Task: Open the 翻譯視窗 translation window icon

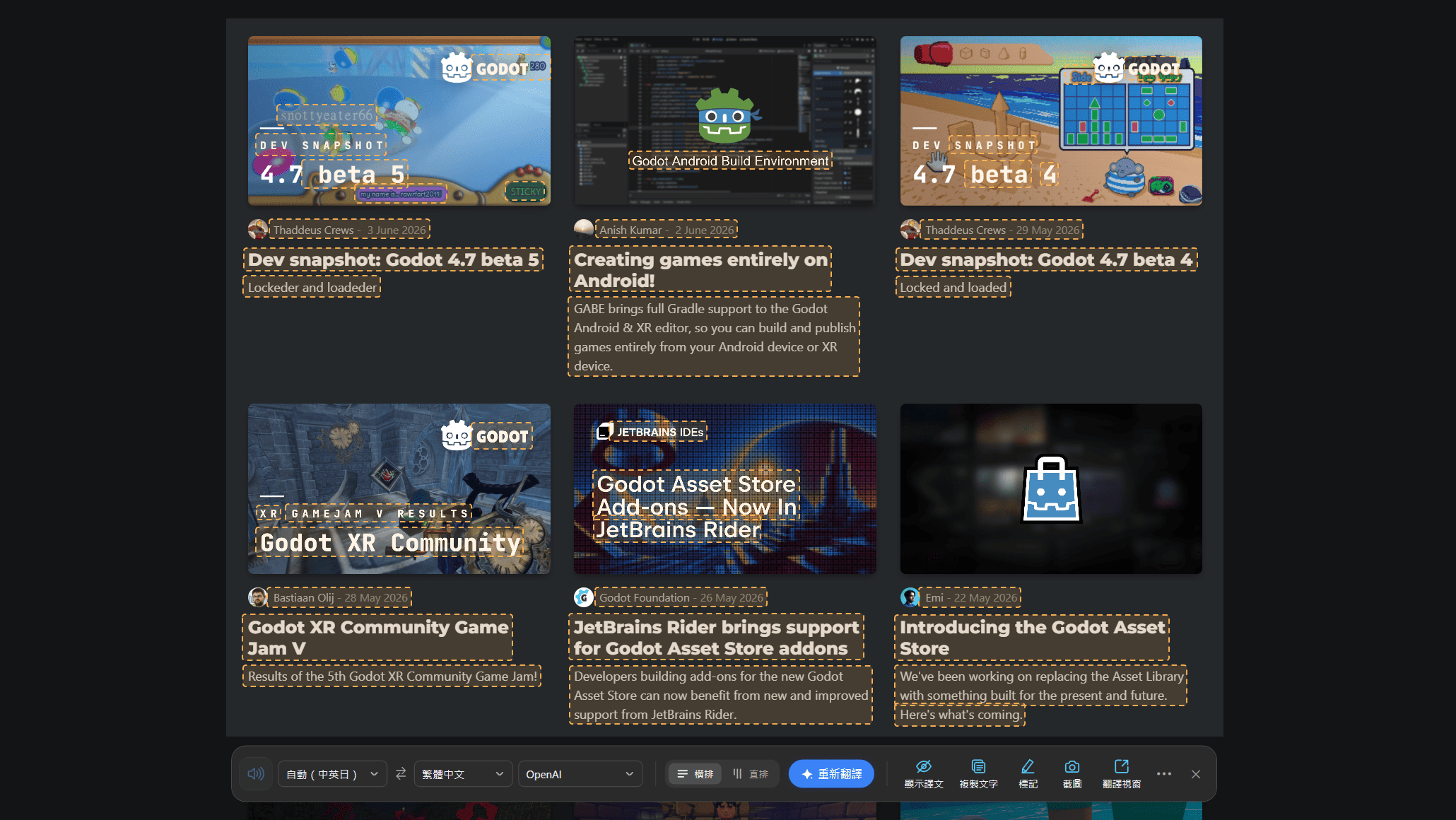Action: [1121, 773]
